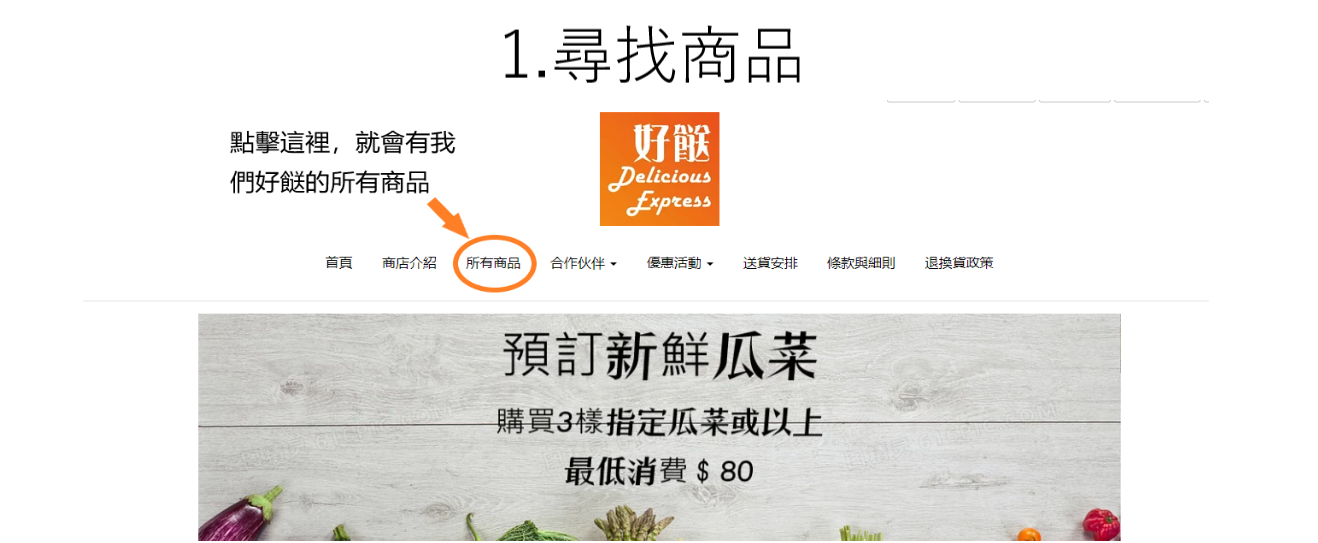Viewport: 1318px width, 543px height.
Task: Open 退換貨政策 return policy page
Action: coord(959,263)
